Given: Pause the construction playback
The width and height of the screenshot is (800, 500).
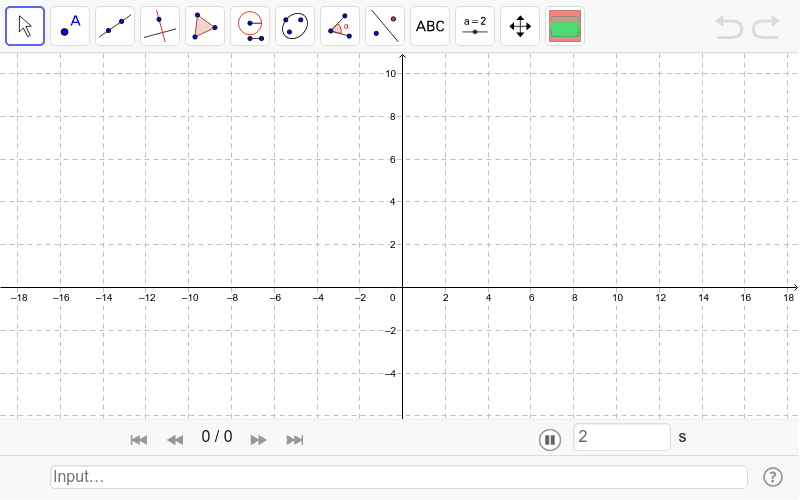Looking at the screenshot, I should click(550, 440).
